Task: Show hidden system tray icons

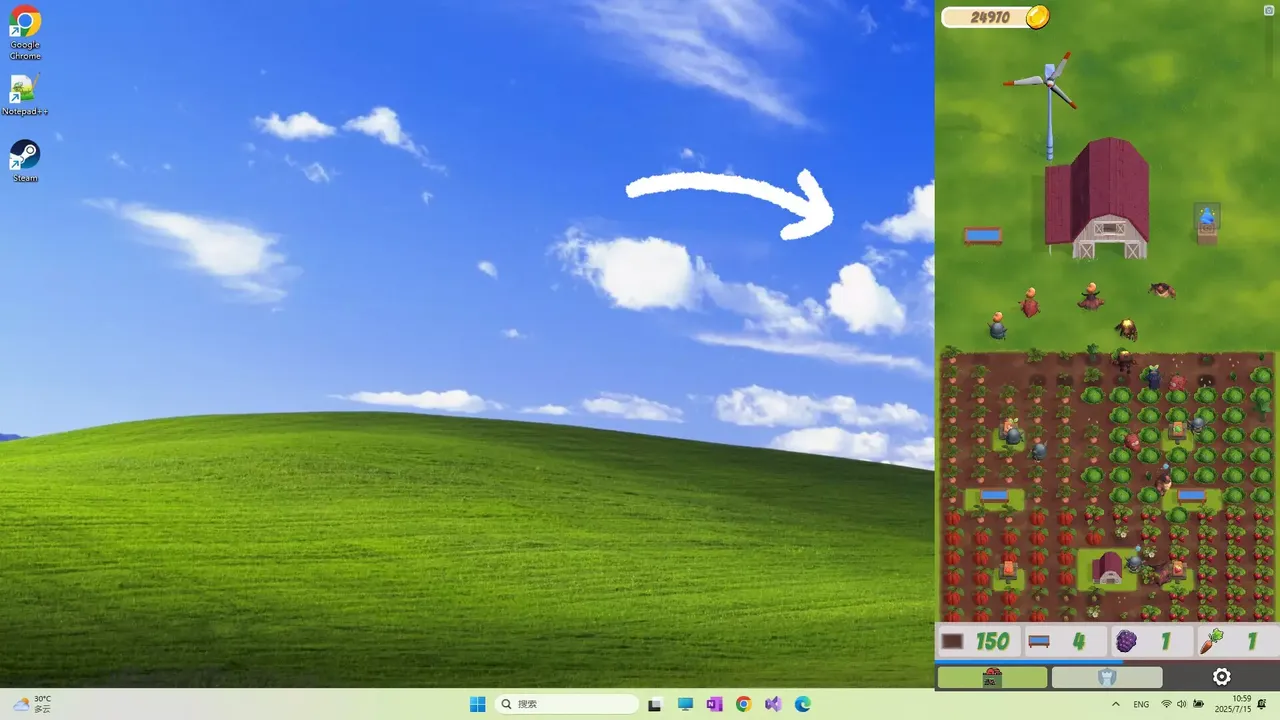Action: point(1115,704)
